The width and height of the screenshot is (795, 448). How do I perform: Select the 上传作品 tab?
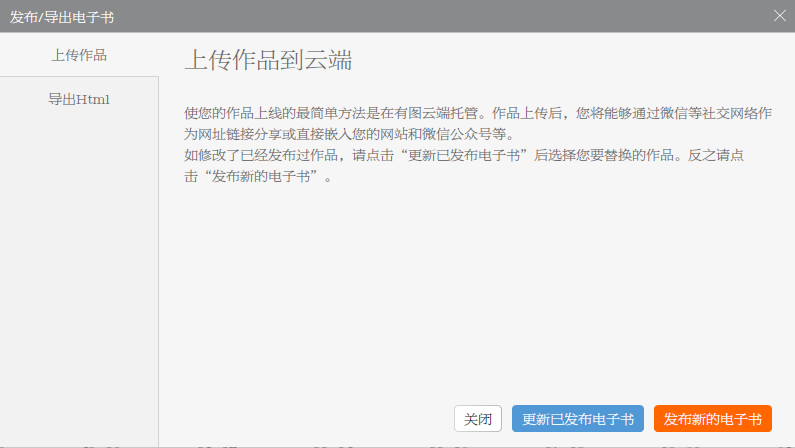pos(79,55)
